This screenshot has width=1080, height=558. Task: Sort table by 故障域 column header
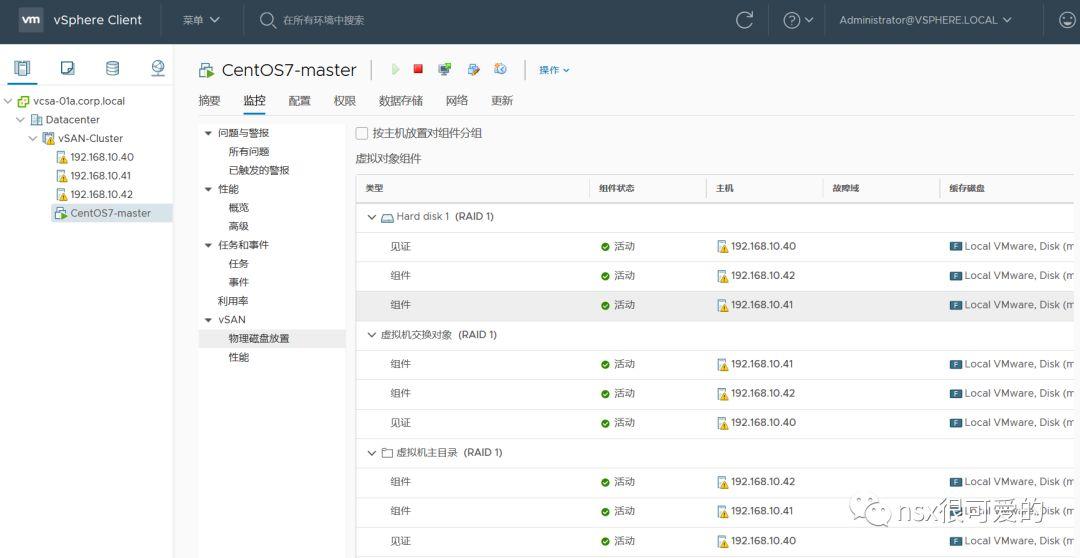click(846, 188)
